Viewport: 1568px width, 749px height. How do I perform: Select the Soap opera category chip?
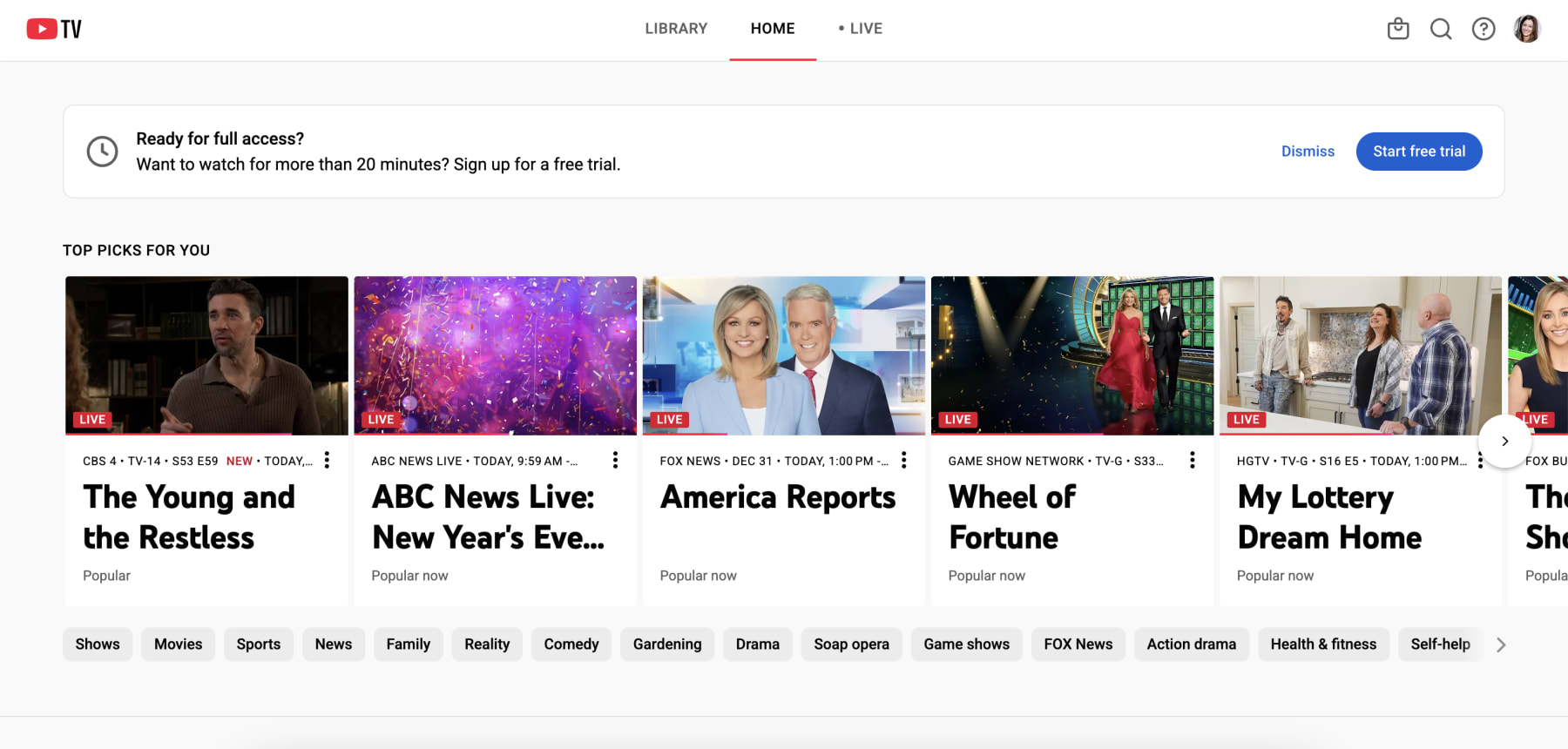tap(852, 644)
